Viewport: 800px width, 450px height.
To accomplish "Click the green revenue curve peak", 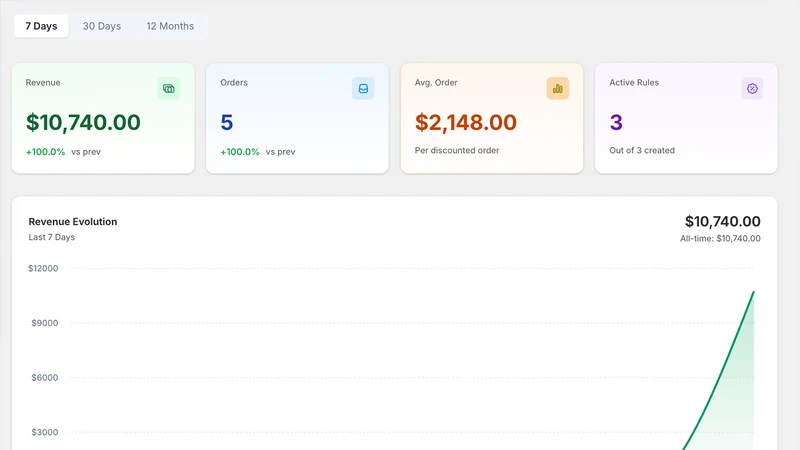I will [x=753, y=292].
